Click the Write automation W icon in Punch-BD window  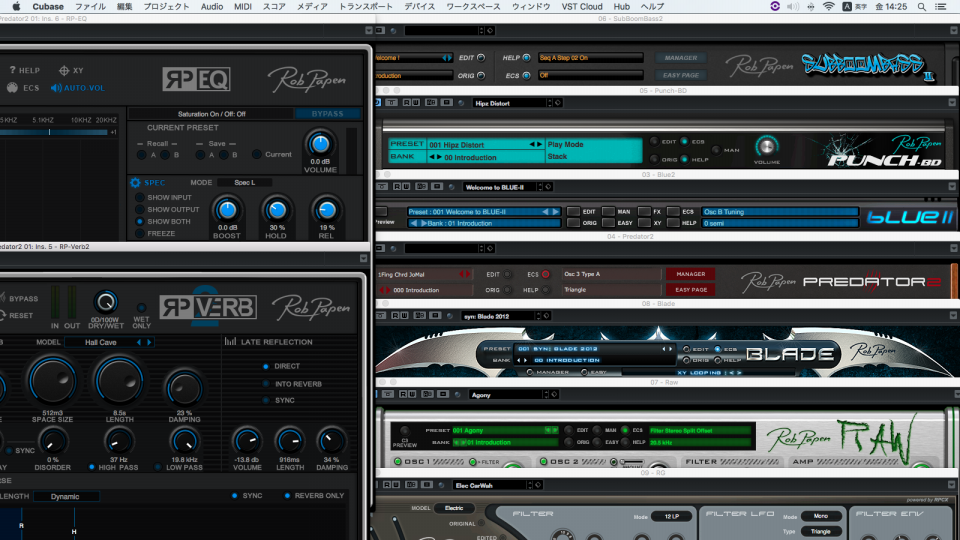416,103
